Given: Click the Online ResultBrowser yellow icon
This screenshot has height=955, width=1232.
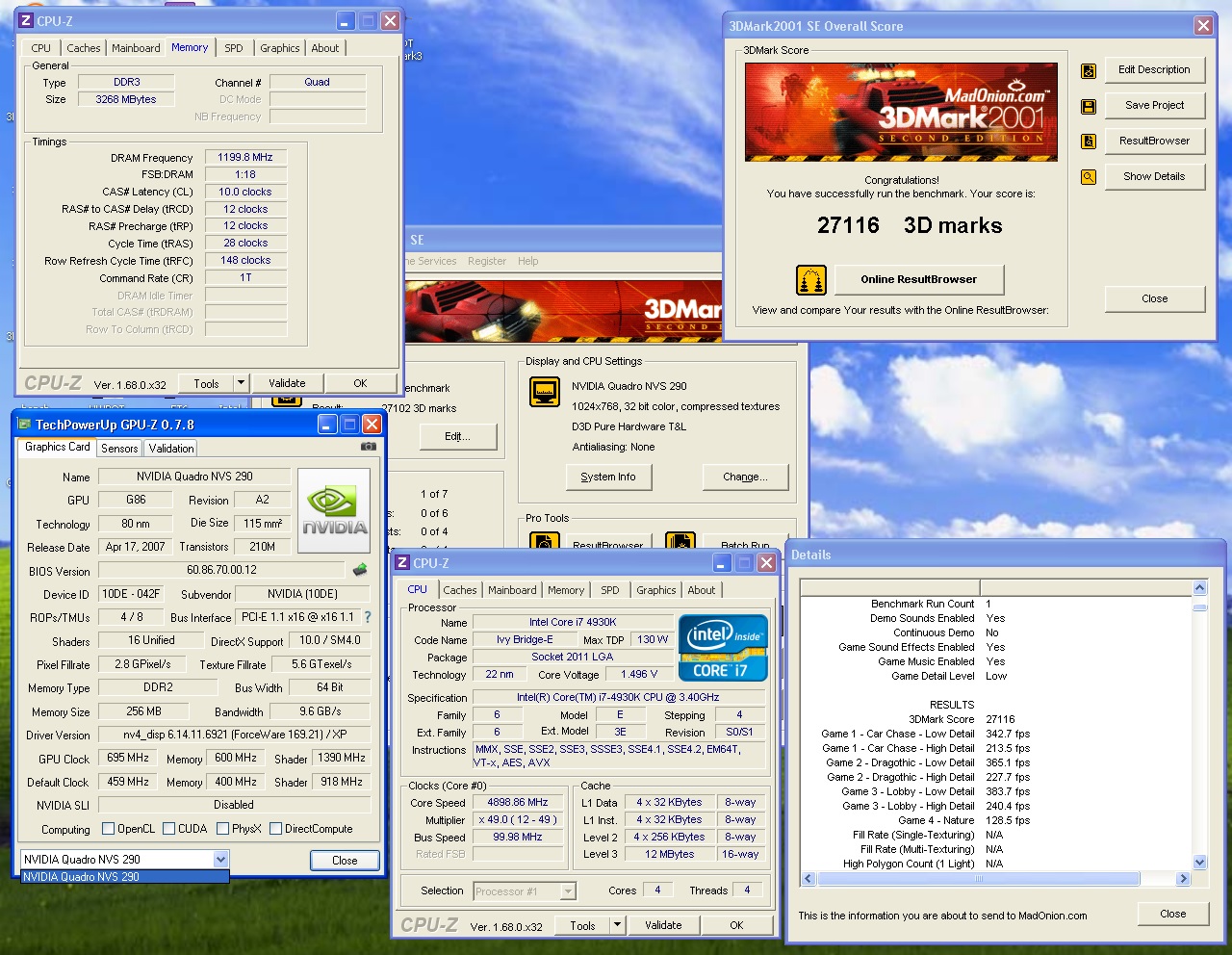Looking at the screenshot, I should (x=811, y=280).
